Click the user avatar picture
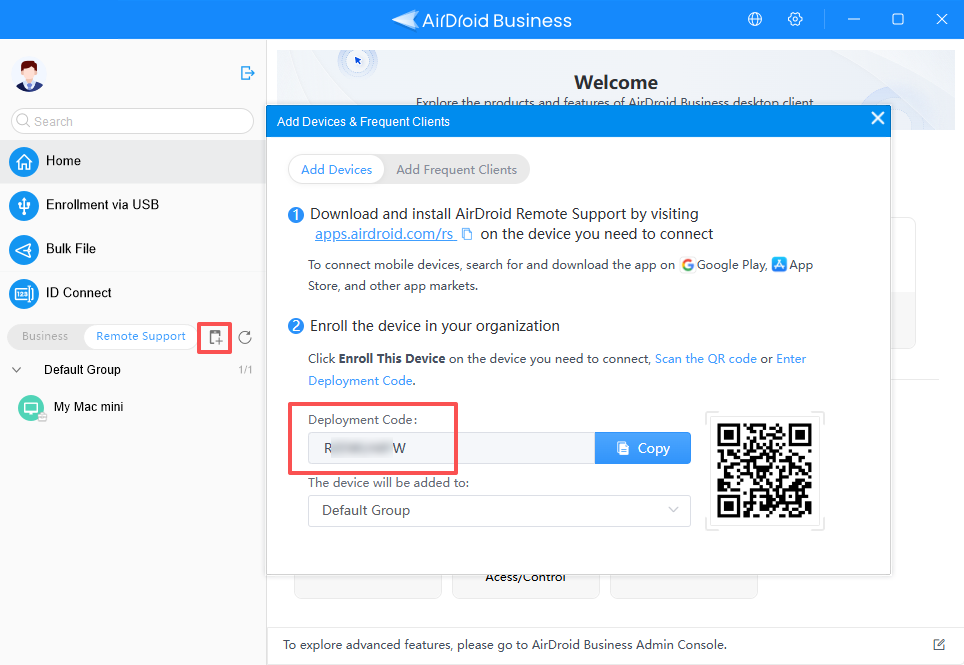This screenshot has height=665, width=964. pyautogui.click(x=28, y=76)
